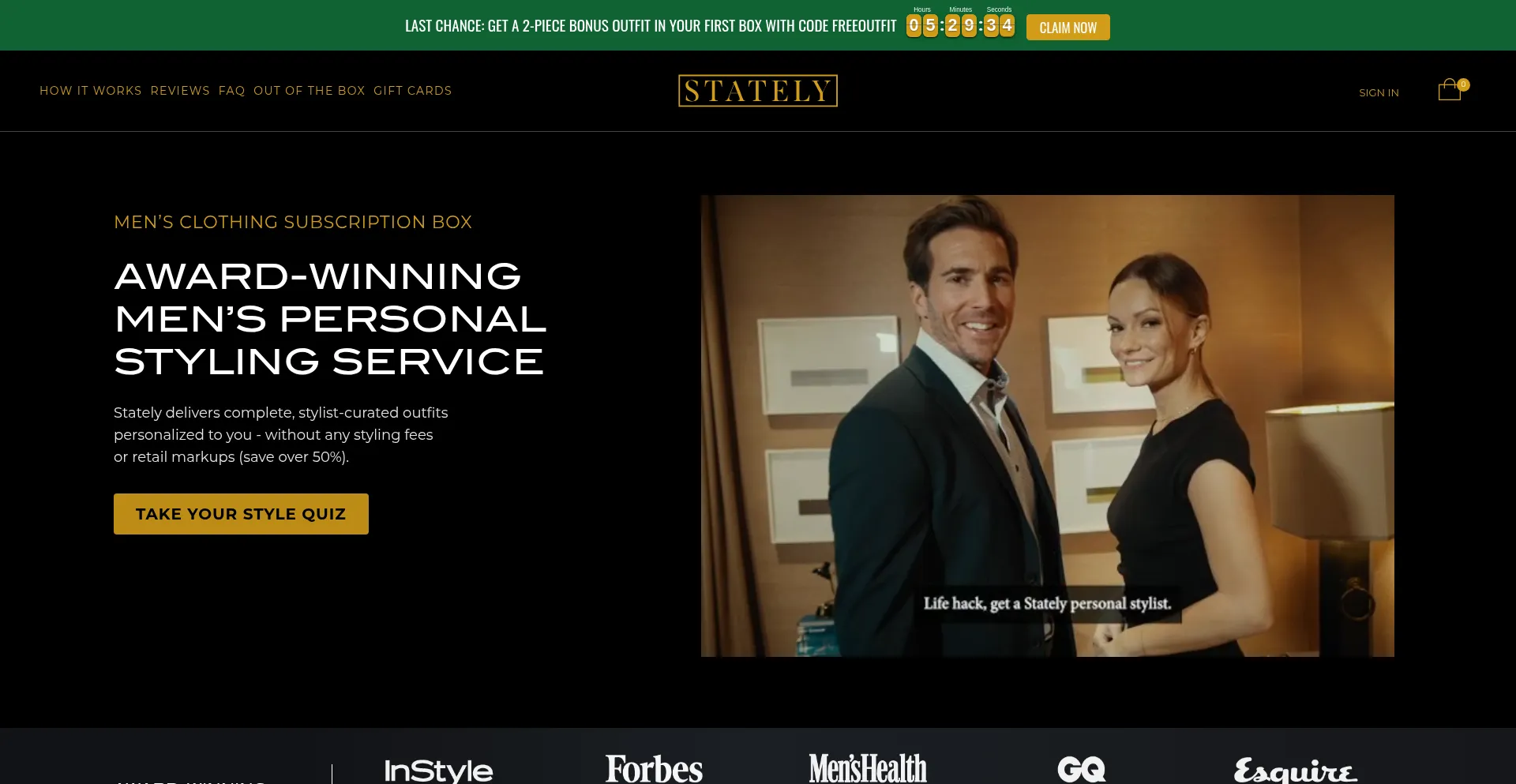Click the Stately logo
Viewport: 1516px width, 784px height.
coord(758,91)
